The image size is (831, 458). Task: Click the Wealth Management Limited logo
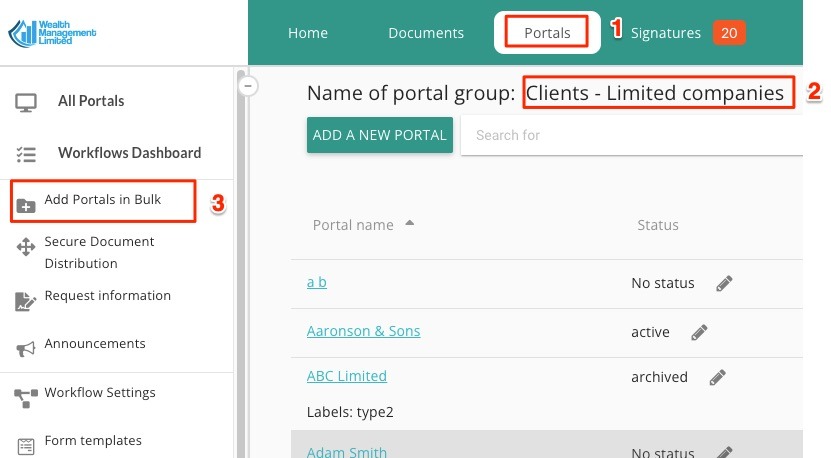click(x=52, y=33)
